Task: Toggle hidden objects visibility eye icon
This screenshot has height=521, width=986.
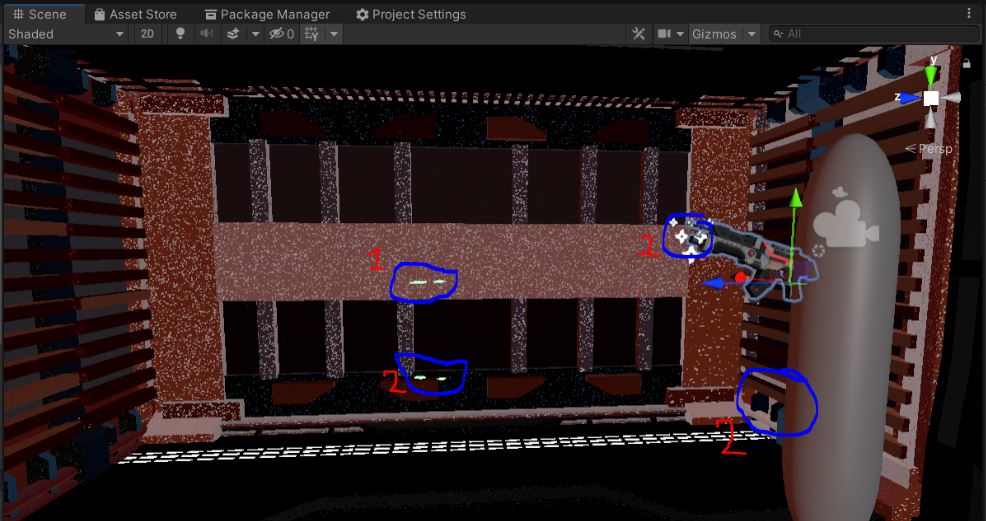Action: point(282,34)
